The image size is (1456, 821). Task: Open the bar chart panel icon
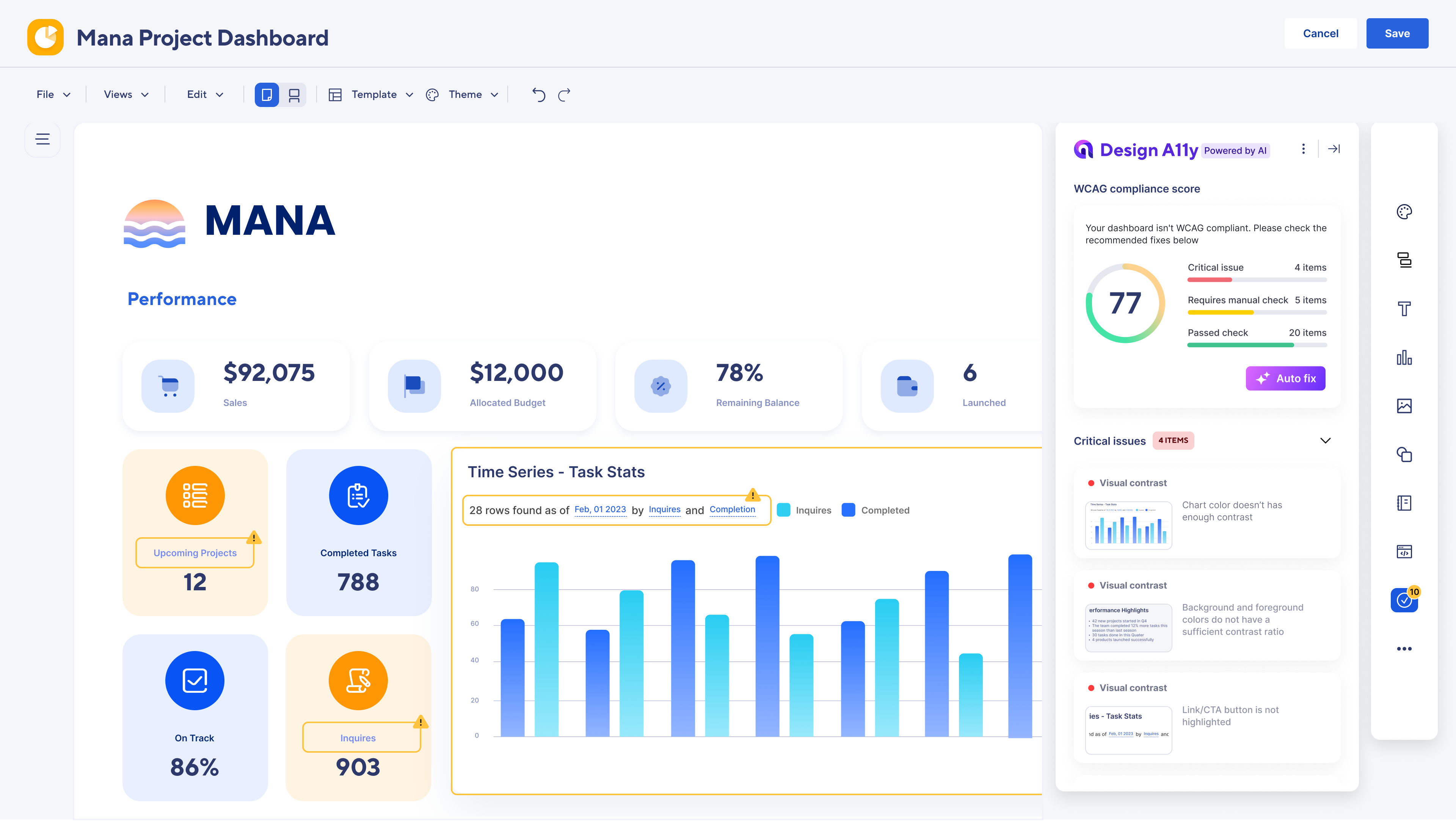click(1404, 357)
